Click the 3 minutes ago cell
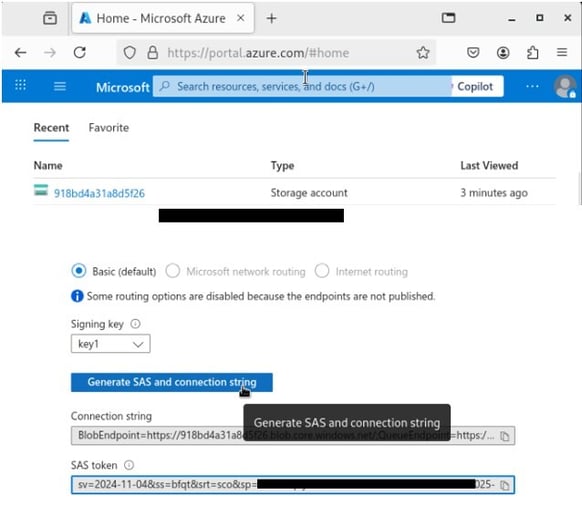This screenshot has width=582, height=506. (494, 193)
